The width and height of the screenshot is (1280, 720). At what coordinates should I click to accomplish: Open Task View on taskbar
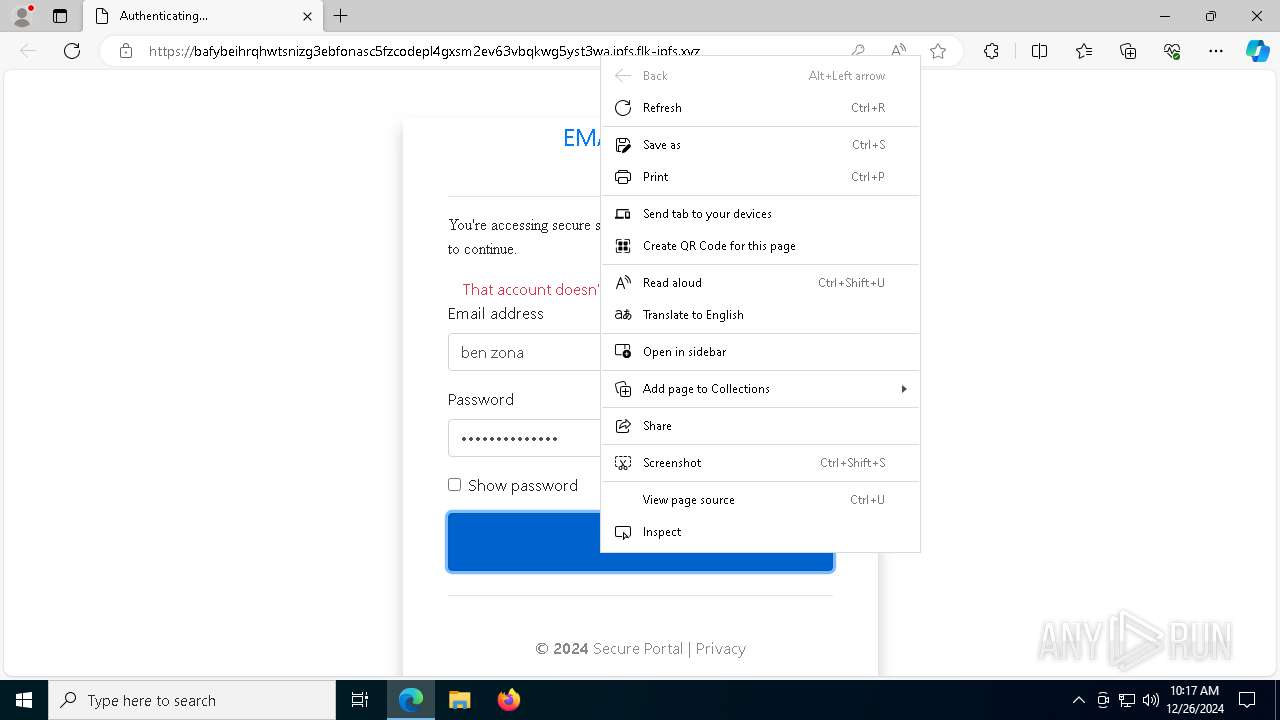[360, 700]
